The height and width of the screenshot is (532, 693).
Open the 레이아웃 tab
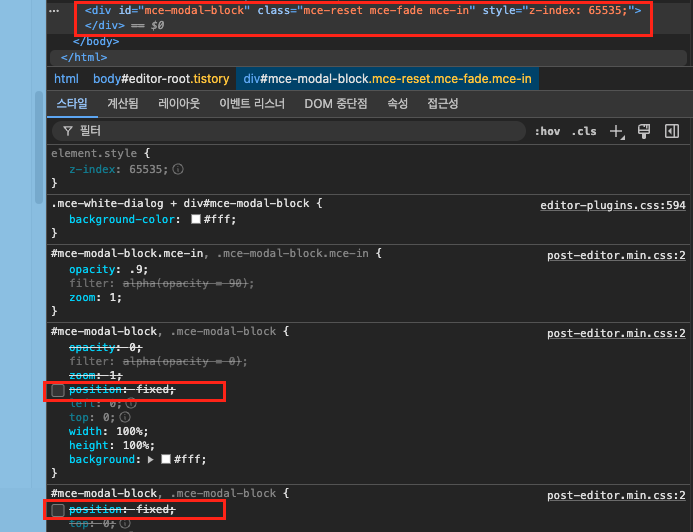pyautogui.click(x=179, y=104)
